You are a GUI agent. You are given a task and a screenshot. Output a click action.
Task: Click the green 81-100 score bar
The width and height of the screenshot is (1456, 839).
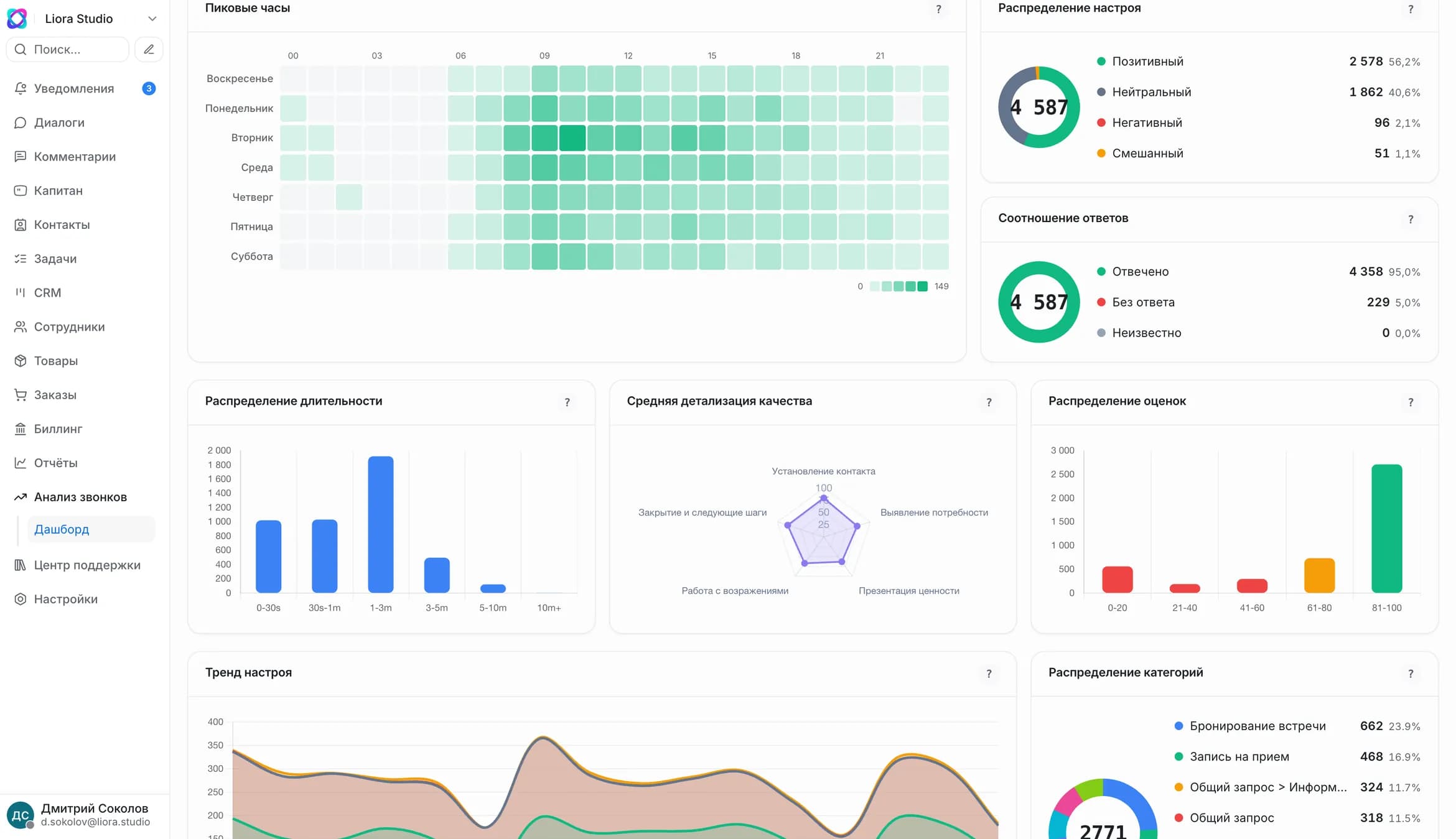tap(1386, 529)
